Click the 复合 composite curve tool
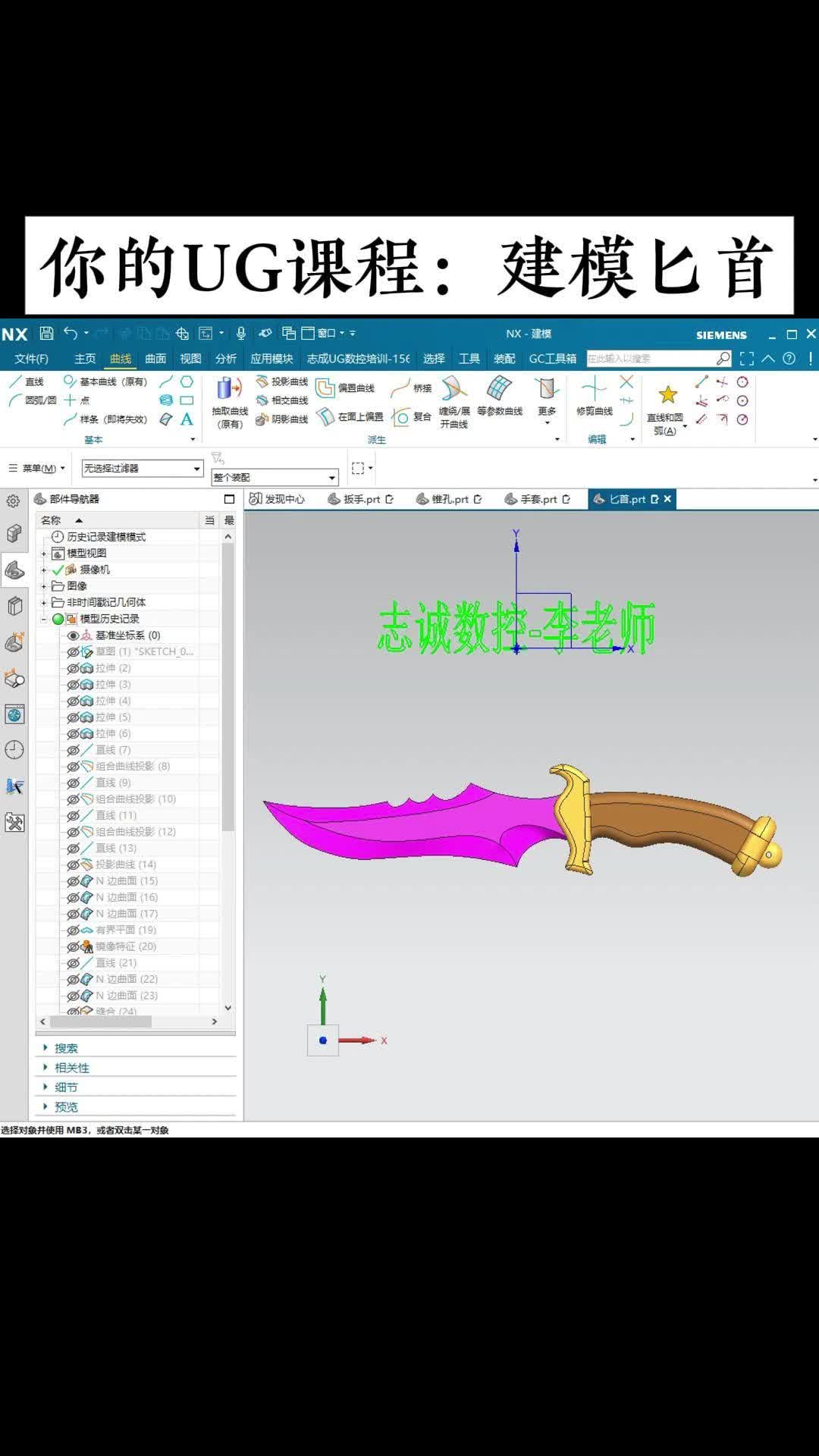 click(x=411, y=416)
